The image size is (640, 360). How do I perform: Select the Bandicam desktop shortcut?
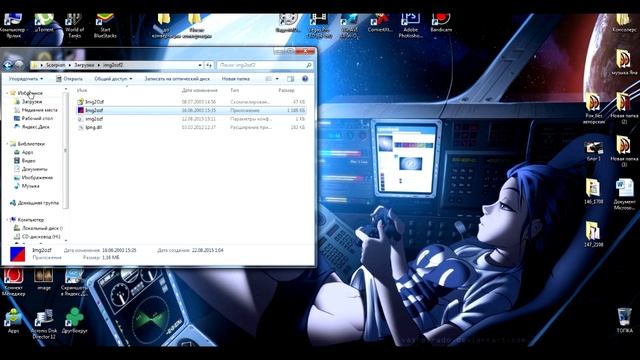(x=441, y=24)
